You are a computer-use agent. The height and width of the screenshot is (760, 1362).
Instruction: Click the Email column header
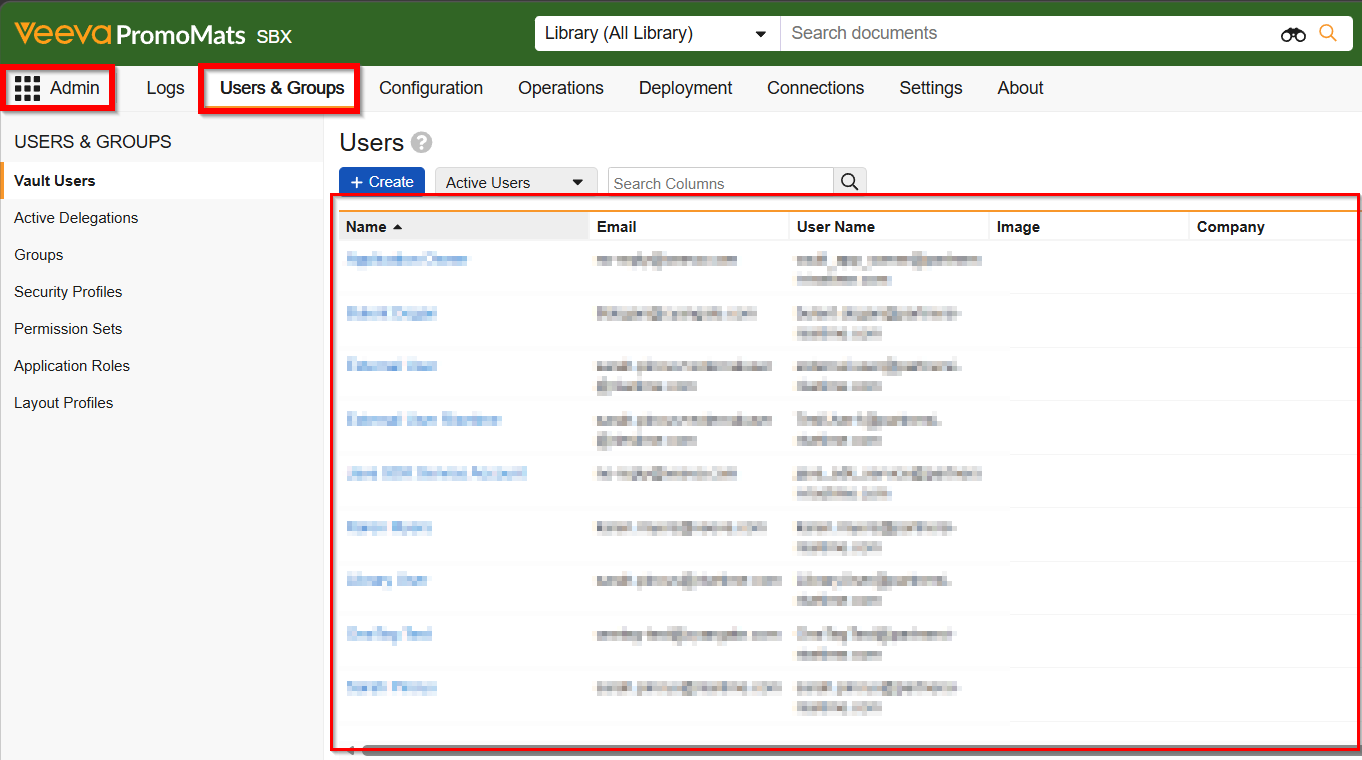689,227
